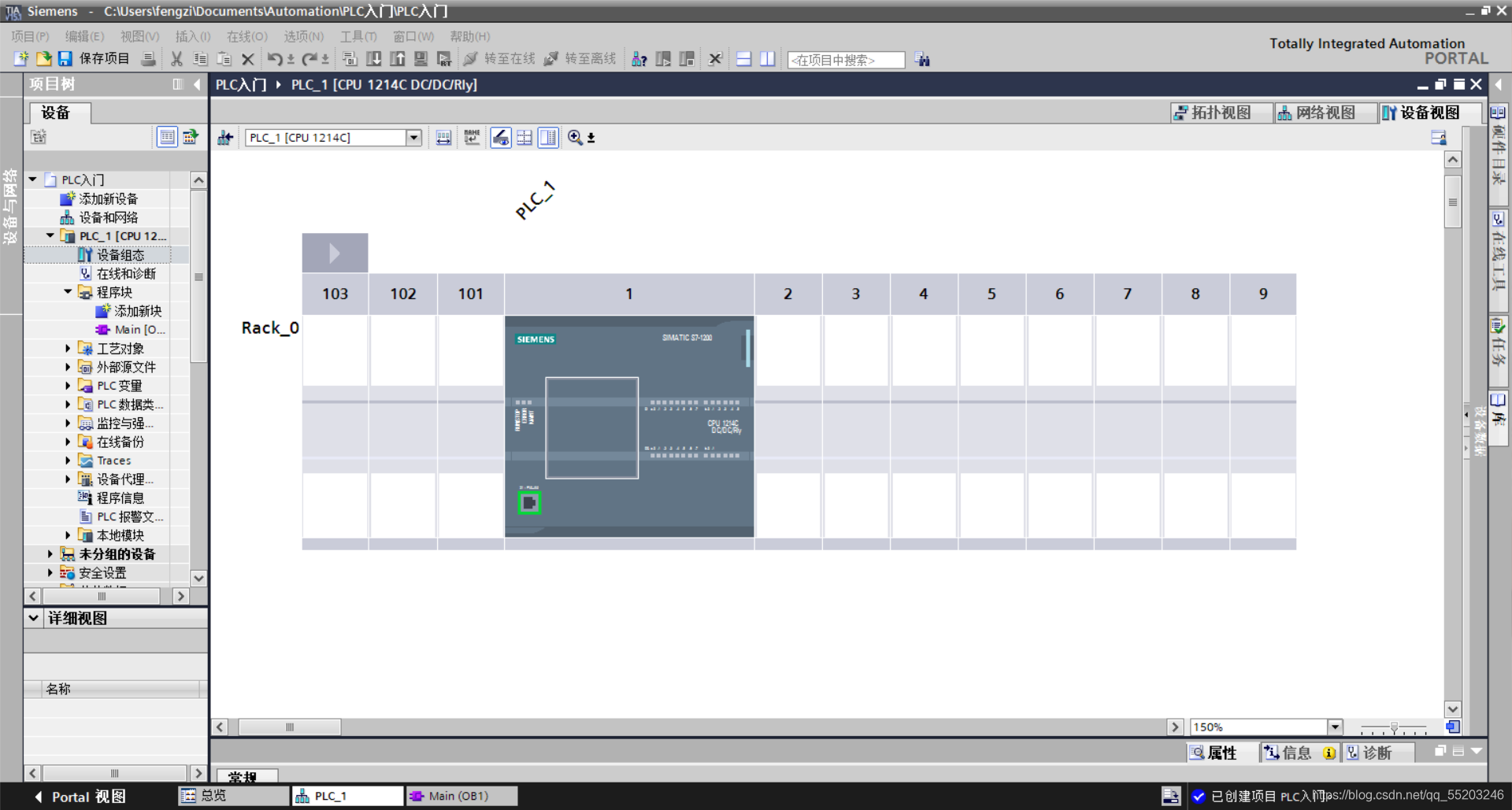Open PLC_1 [CPU 1214C] device dropdown

pyautogui.click(x=413, y=138)
